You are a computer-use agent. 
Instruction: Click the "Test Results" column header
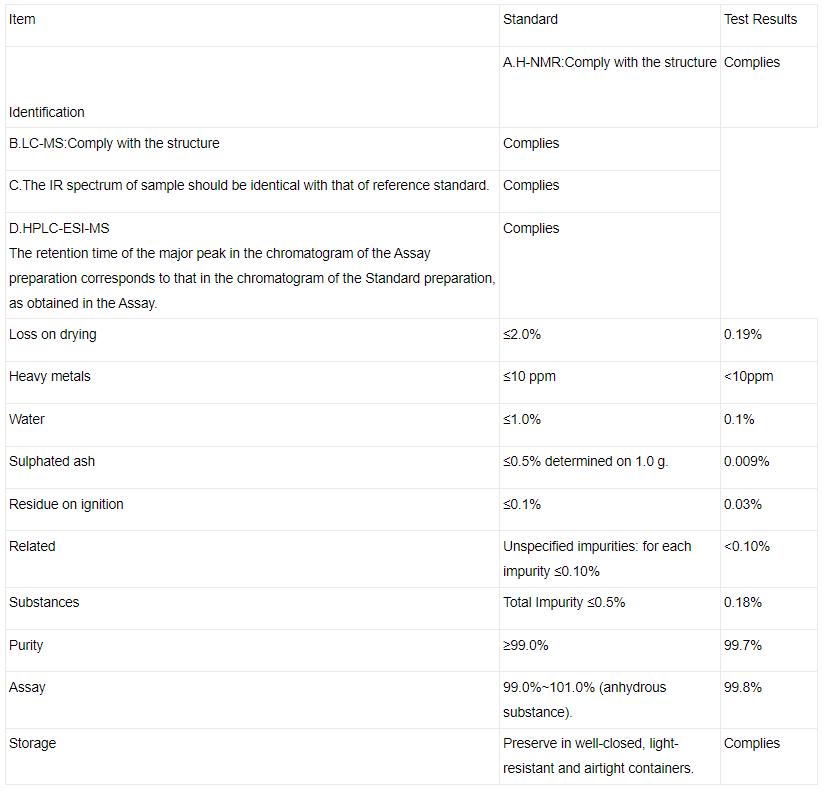(760, 19)
